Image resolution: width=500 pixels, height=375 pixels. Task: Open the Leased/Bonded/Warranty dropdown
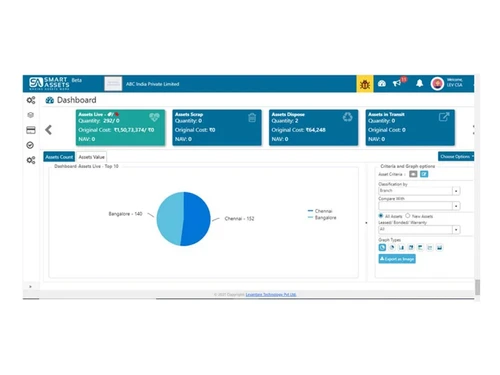click(x=419, y=229)
